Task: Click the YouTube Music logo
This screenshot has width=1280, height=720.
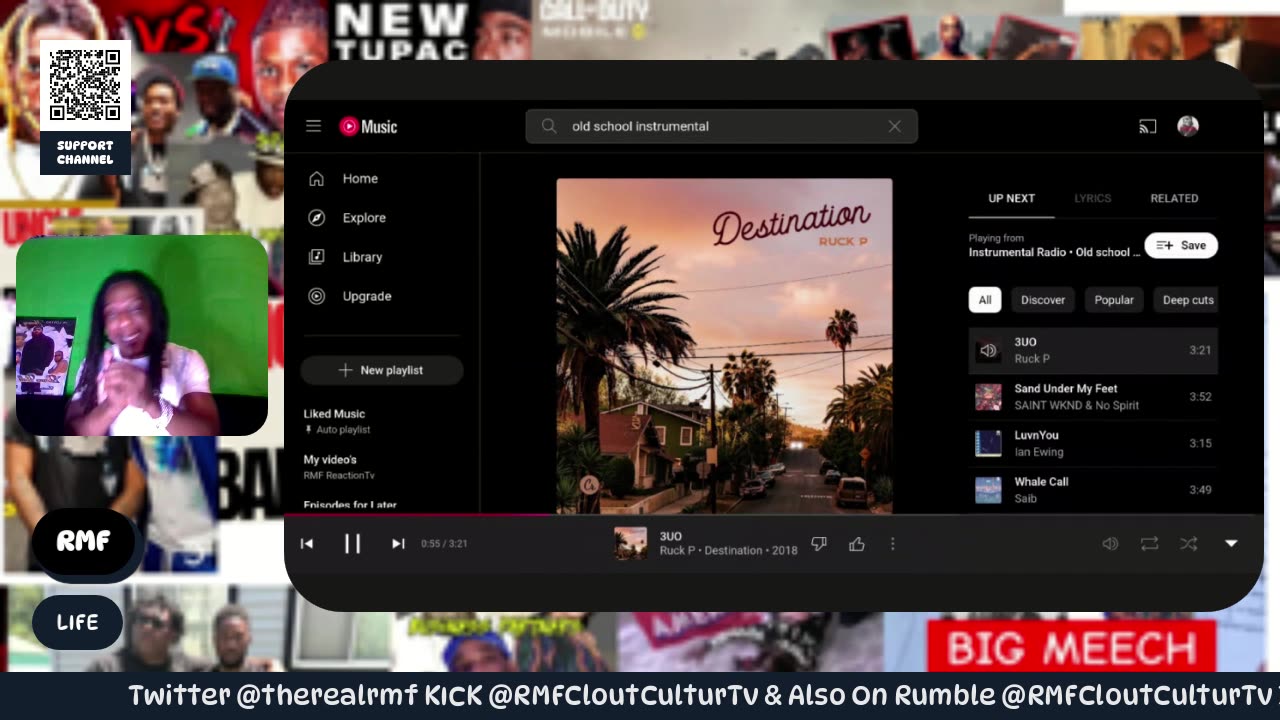Action: [x=368, y=126]
